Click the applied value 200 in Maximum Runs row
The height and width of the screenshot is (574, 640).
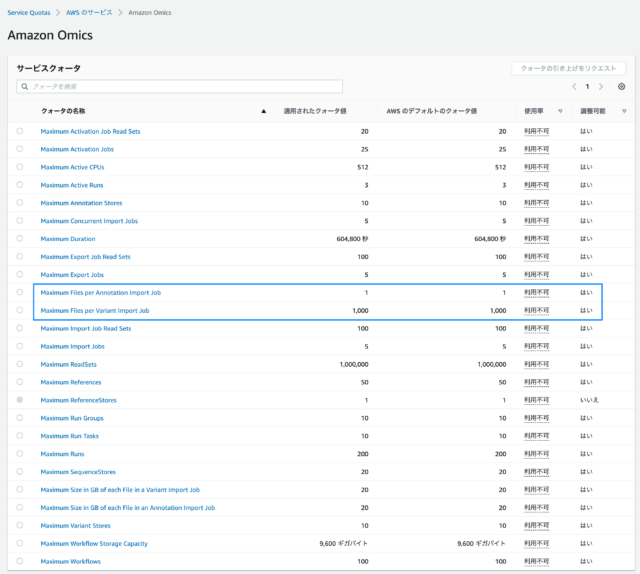(x=363, y=454)
